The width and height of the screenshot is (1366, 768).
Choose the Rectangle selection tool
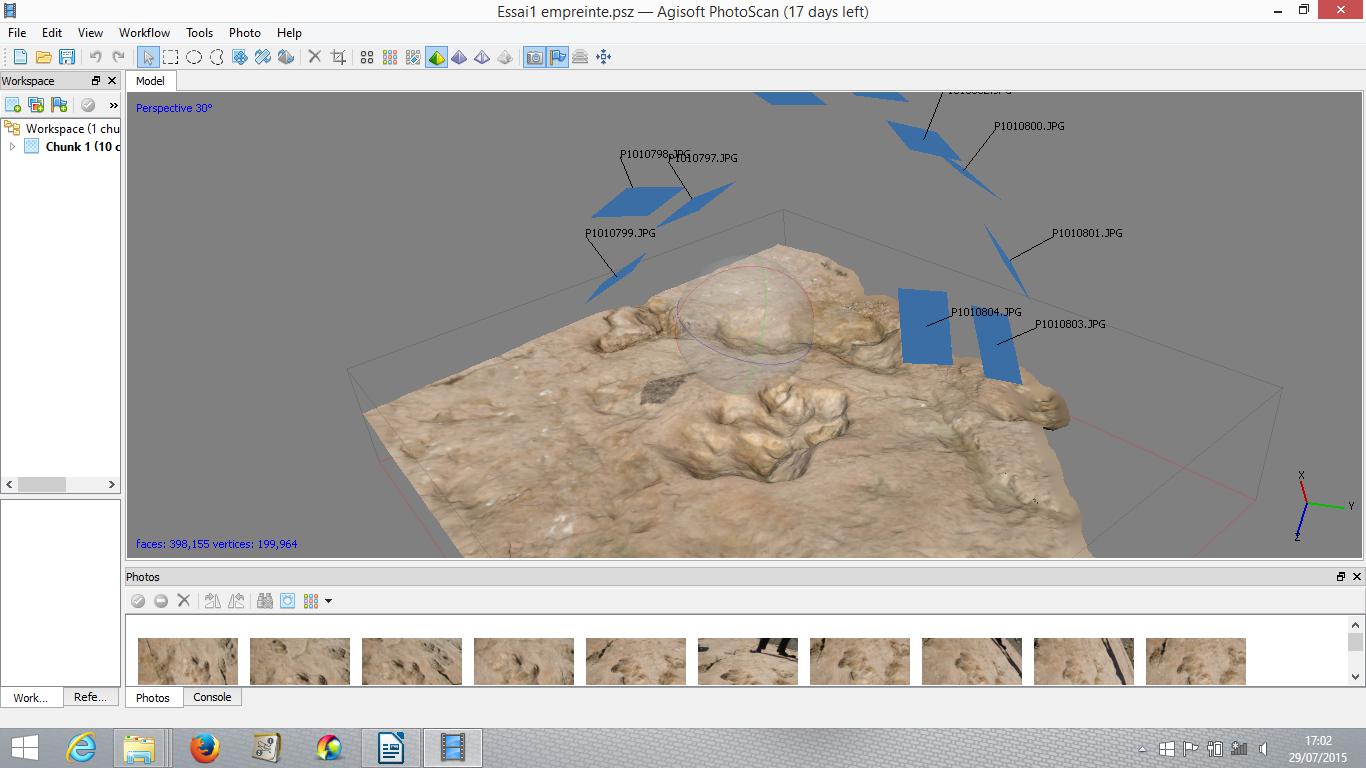click(171, 57)
